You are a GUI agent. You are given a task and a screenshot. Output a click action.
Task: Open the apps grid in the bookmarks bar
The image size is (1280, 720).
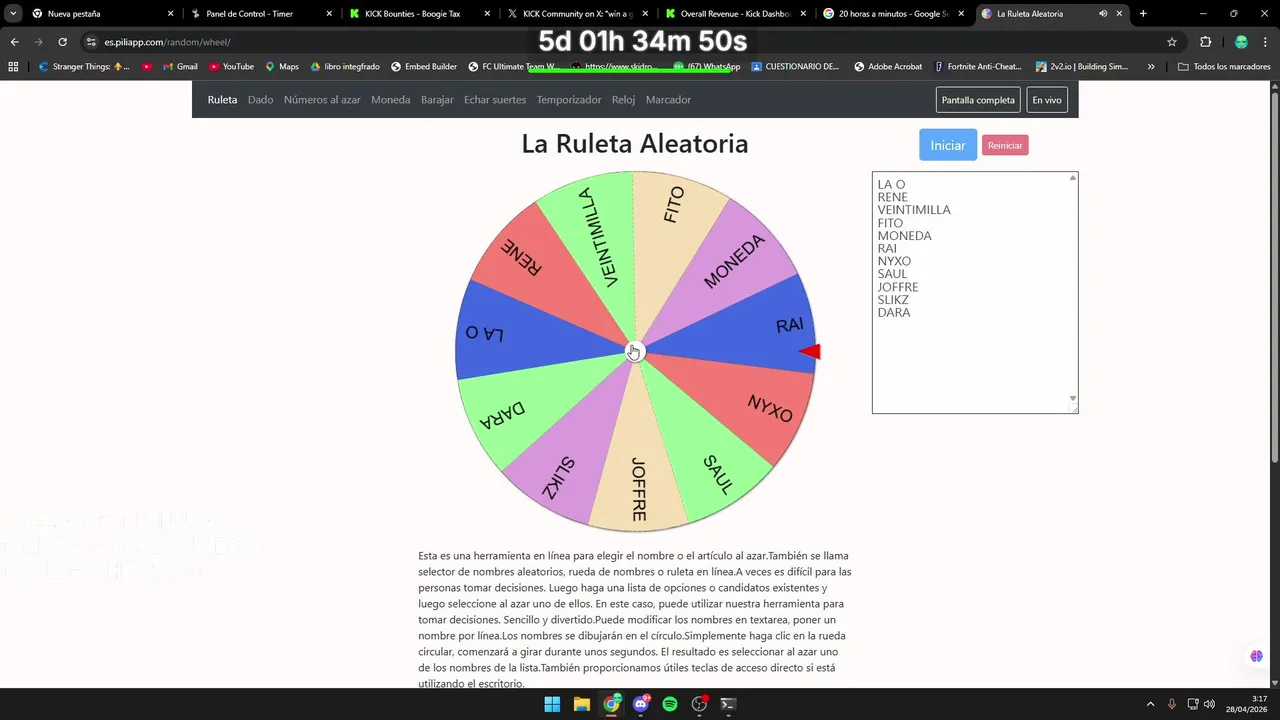coord(13,67)
